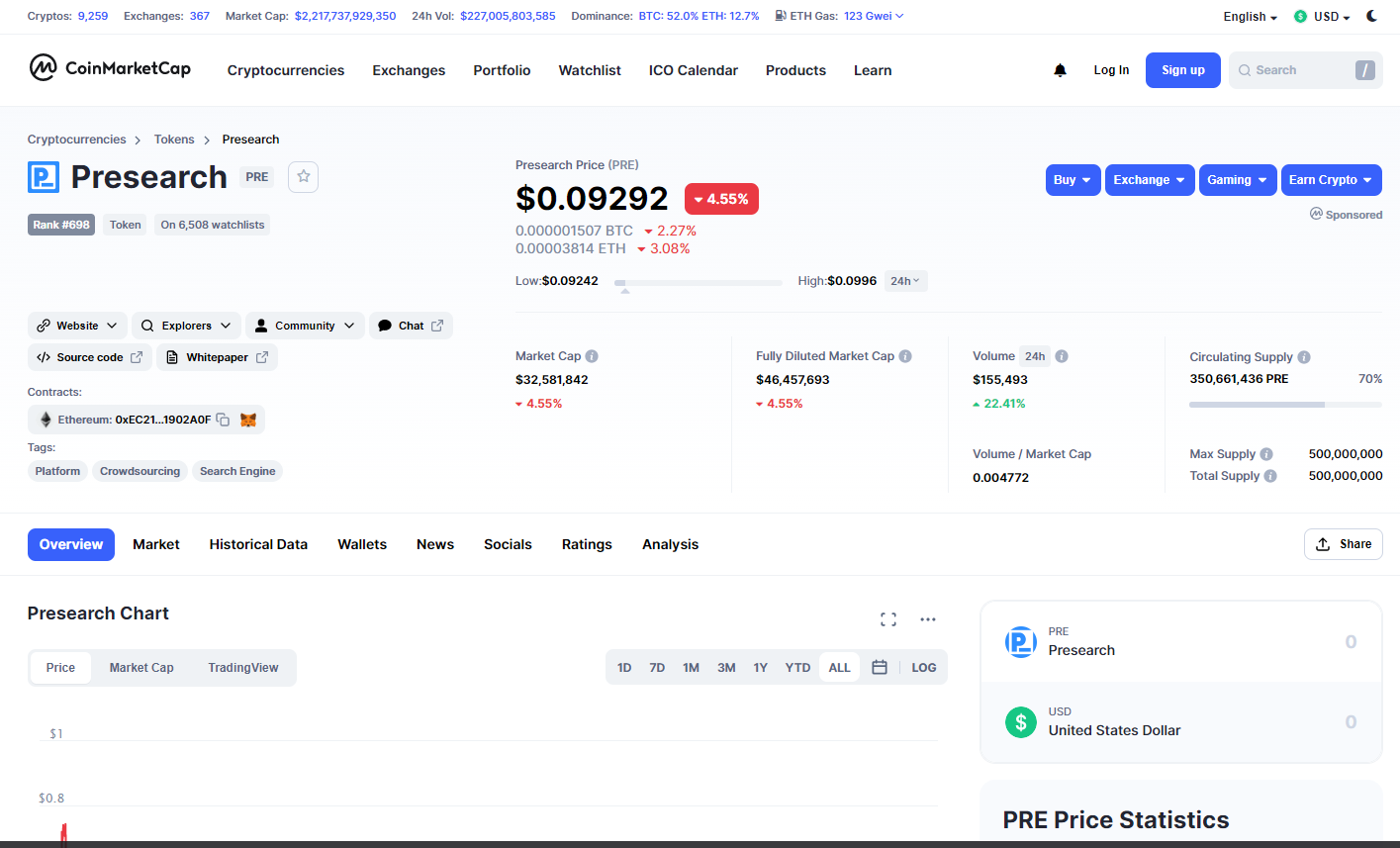The image size is (1400, 848).
Task: Change the Volume 24h period selector
Action: point(1035,356)
